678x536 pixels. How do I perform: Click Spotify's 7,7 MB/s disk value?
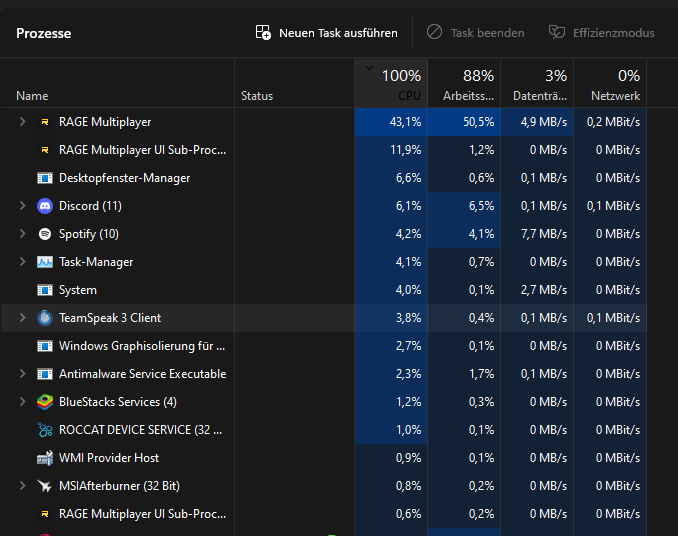(544, 234)
